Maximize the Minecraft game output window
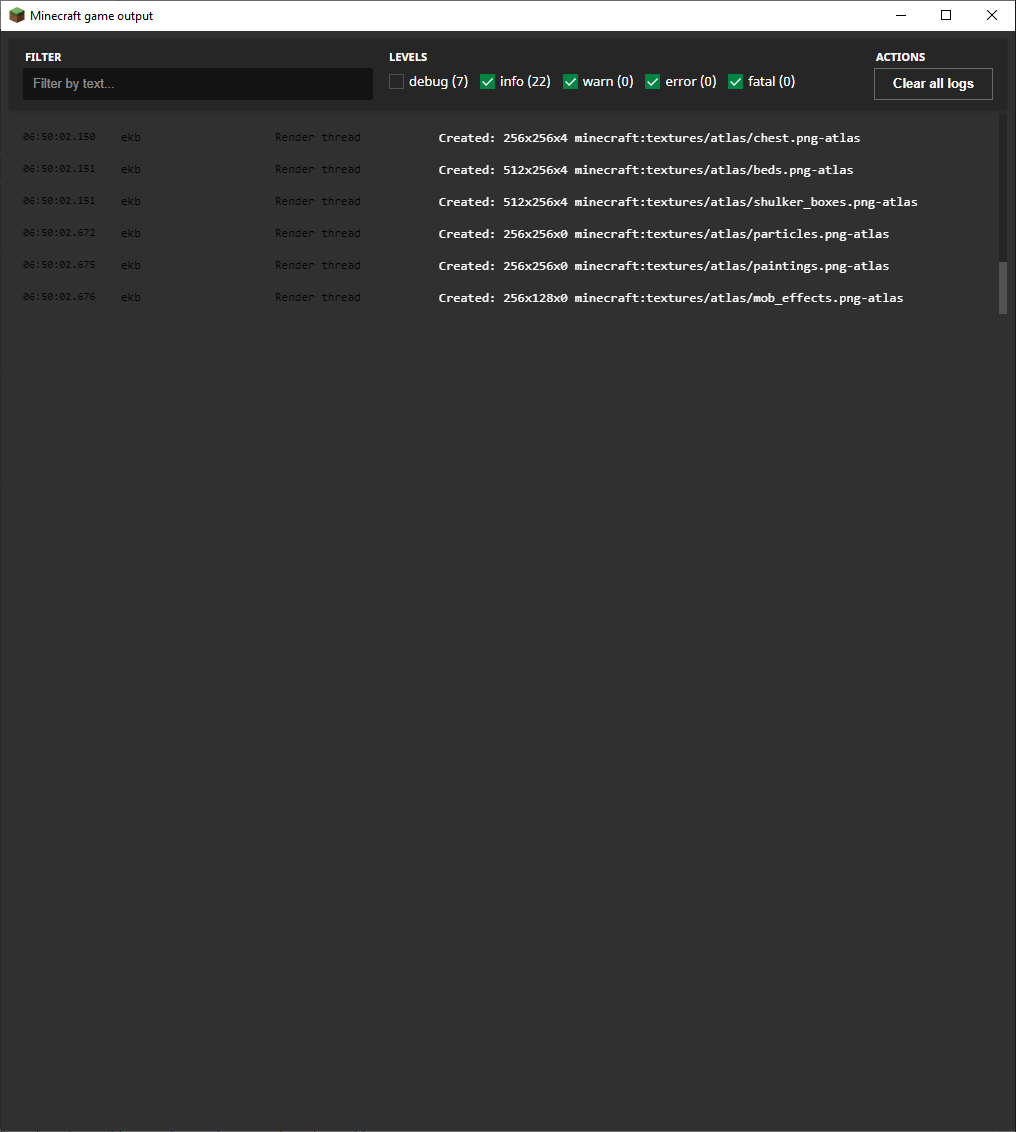The height and width of the screenshot is (1132, 1016). coord(946,15)
